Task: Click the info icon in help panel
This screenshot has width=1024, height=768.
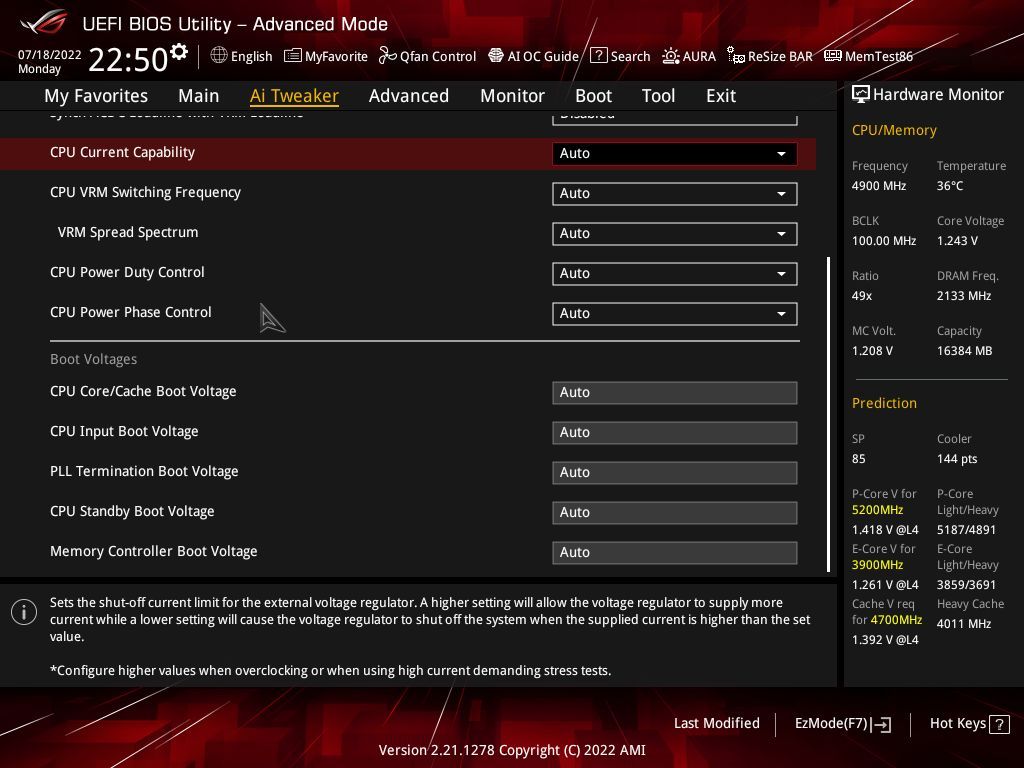Action: tap(24, 612)
